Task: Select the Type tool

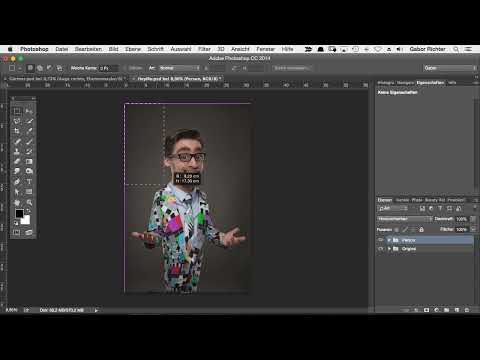Action: tap(29, 182)
